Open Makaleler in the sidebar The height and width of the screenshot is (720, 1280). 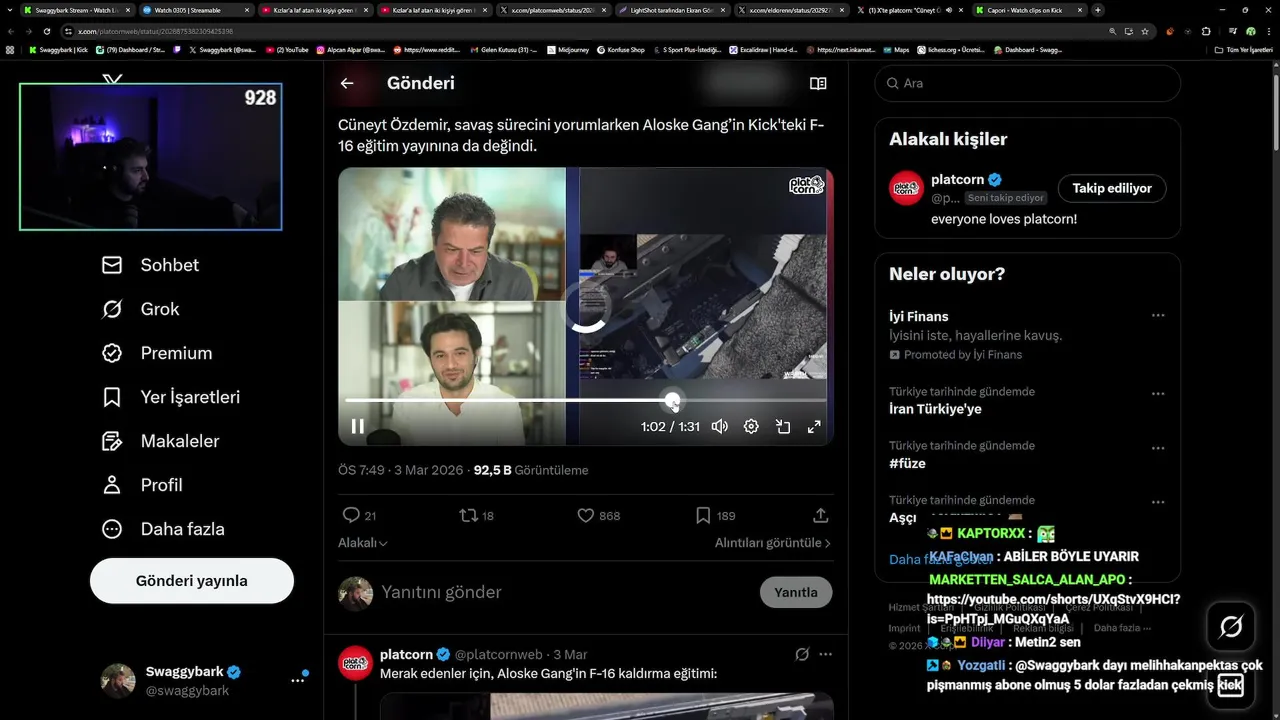click(160, 441)
